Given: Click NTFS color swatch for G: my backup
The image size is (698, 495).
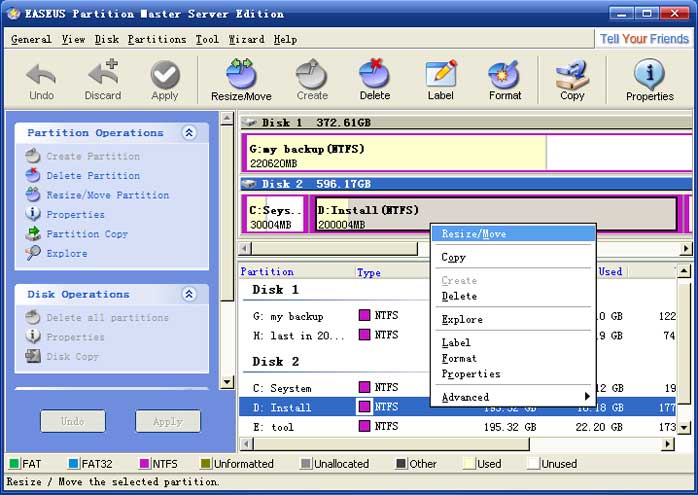Looking at the screenshot, I should coord(365,315).
